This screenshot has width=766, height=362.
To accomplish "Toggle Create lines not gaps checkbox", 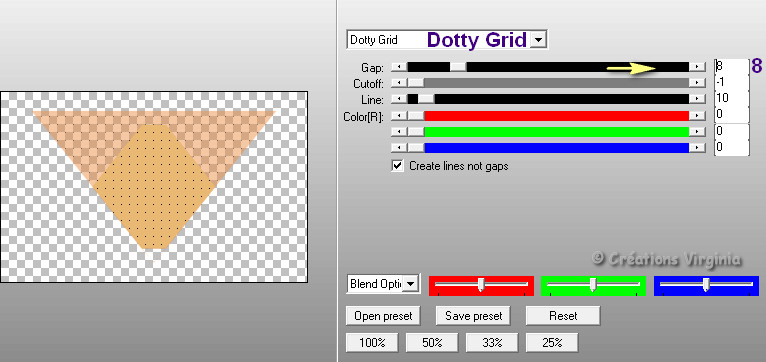I will click(398, 166).
